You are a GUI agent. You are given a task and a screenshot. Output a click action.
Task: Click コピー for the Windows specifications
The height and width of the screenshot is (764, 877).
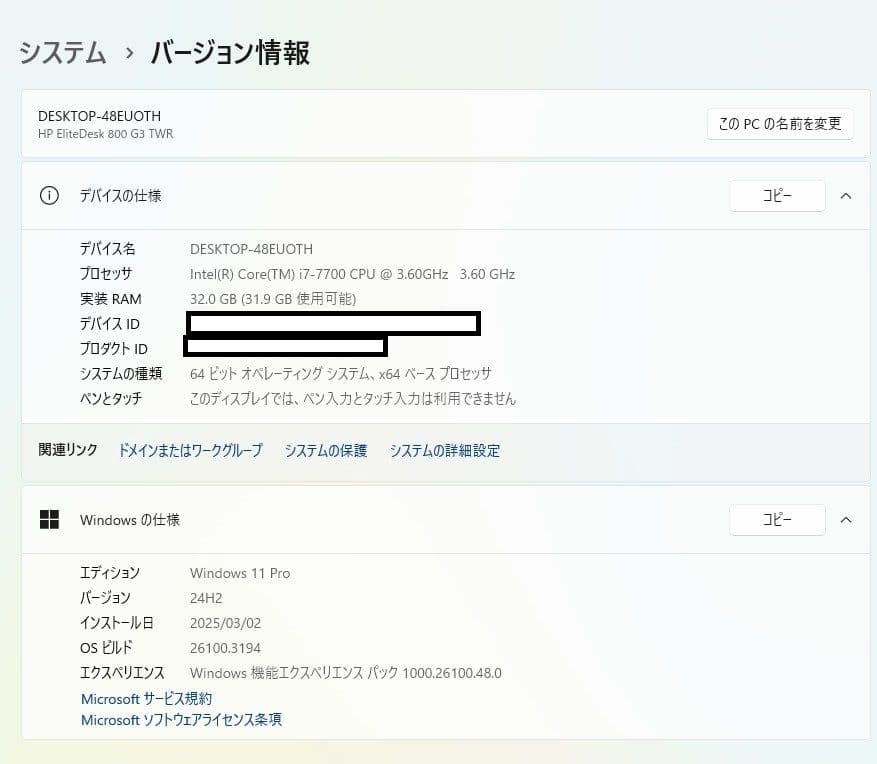click(x=777, y=519)
